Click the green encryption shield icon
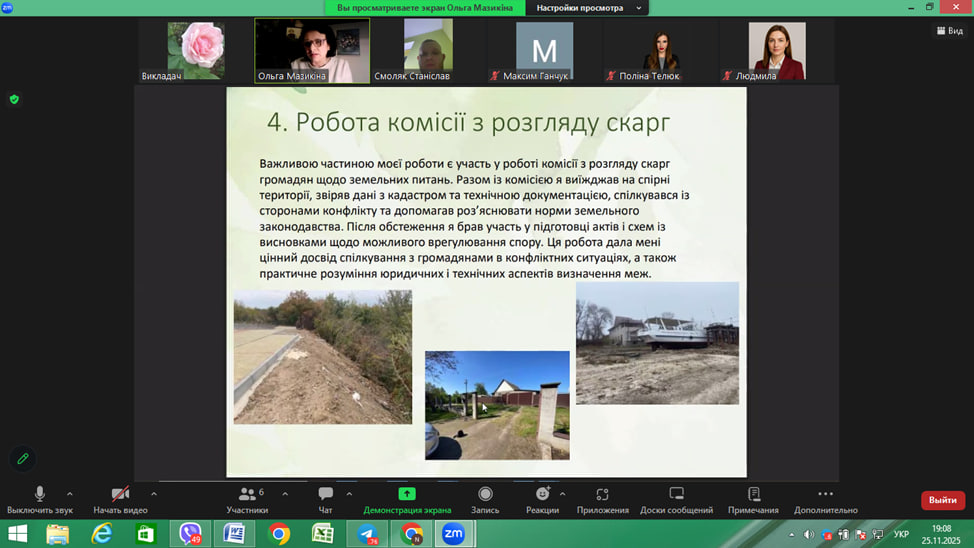The image size is (974, 548). tap(14, 99)
